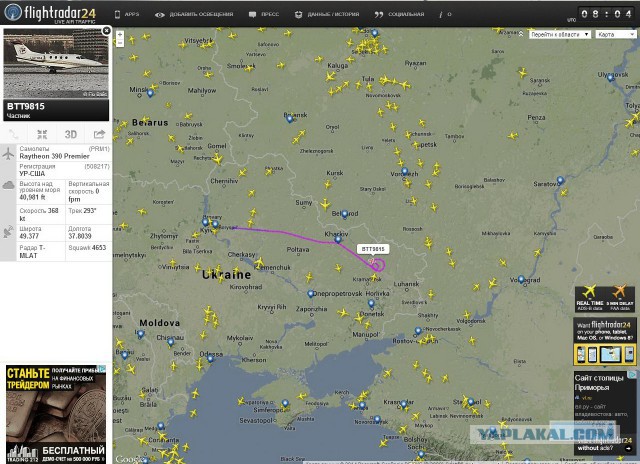Click the Rostov airport pin
Image resolution: width=640 pixels, height=464 pixels.
coord(418,331)
